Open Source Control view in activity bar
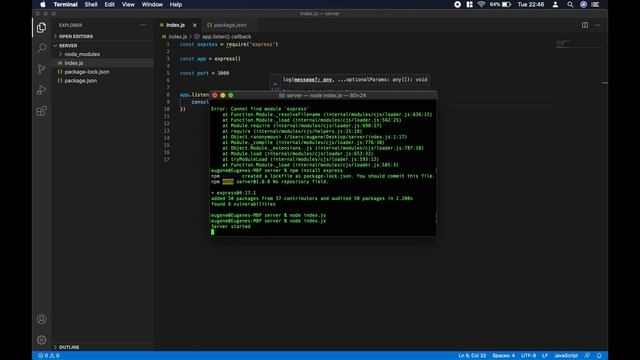The image size is (640, 360). (41, 69)
